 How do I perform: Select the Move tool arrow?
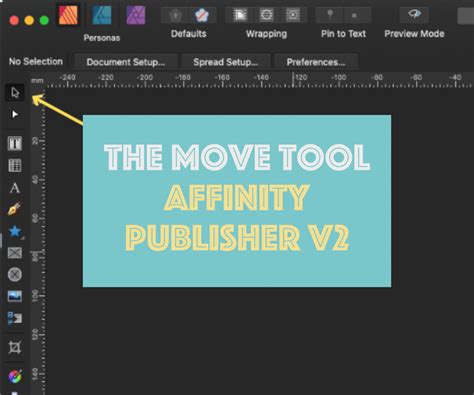point(15,92)
